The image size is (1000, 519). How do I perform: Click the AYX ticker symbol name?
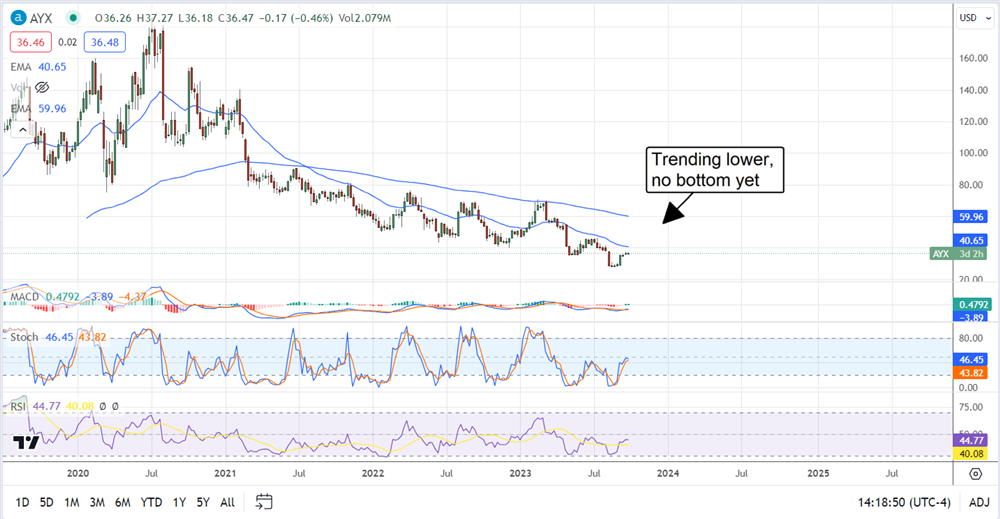[41, 18]
